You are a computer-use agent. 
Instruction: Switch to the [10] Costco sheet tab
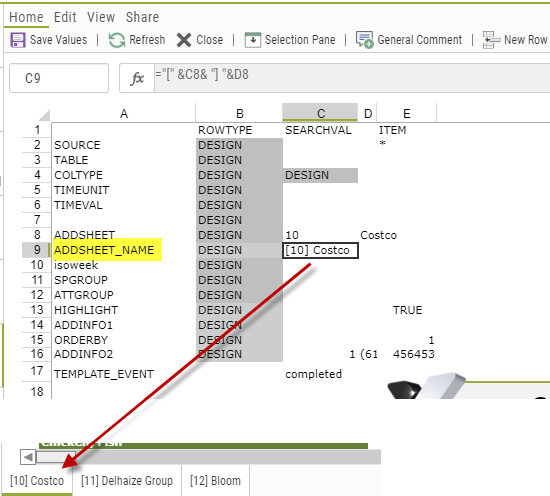[x=37, y=481]
